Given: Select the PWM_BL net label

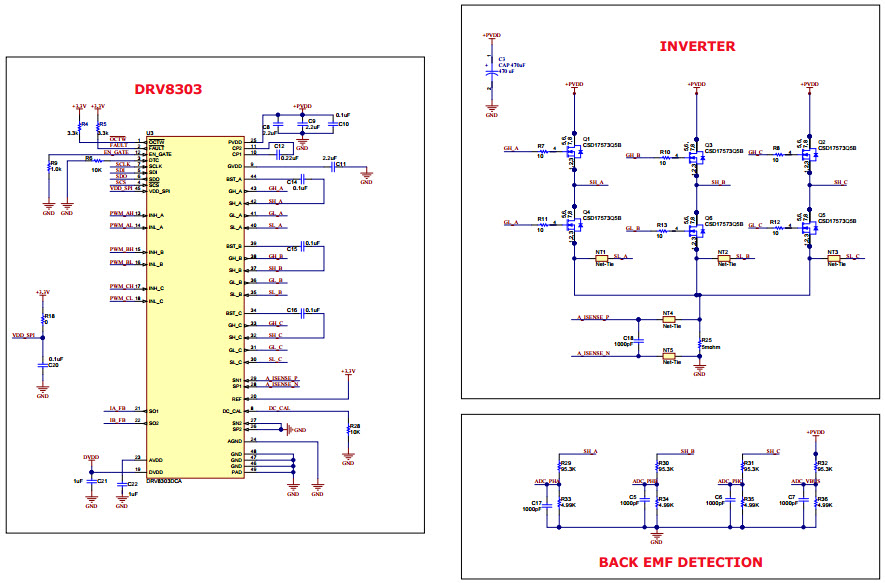Looking at the screenshot, I should click(122, 262).
